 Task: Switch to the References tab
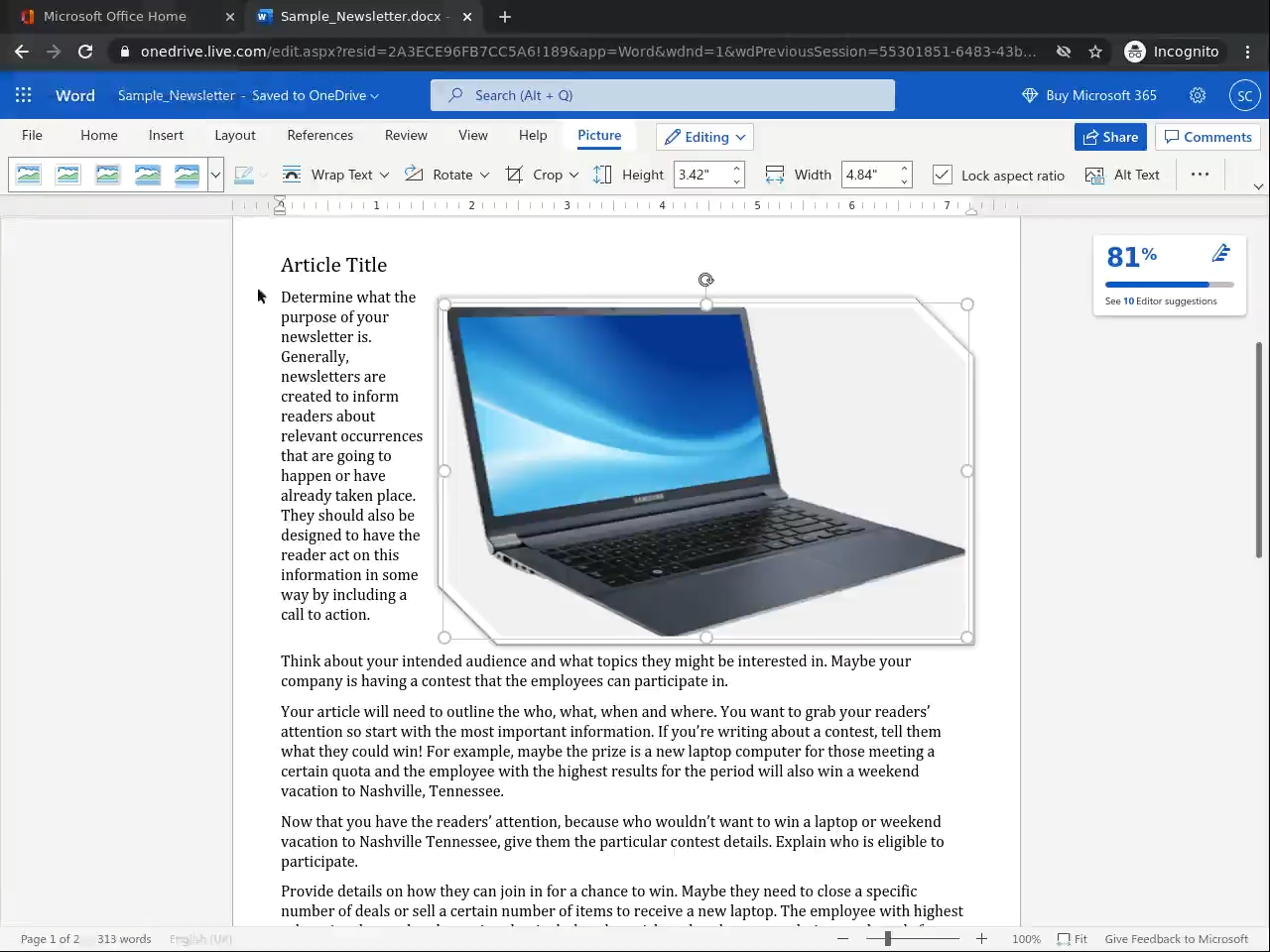click(319, 135)
